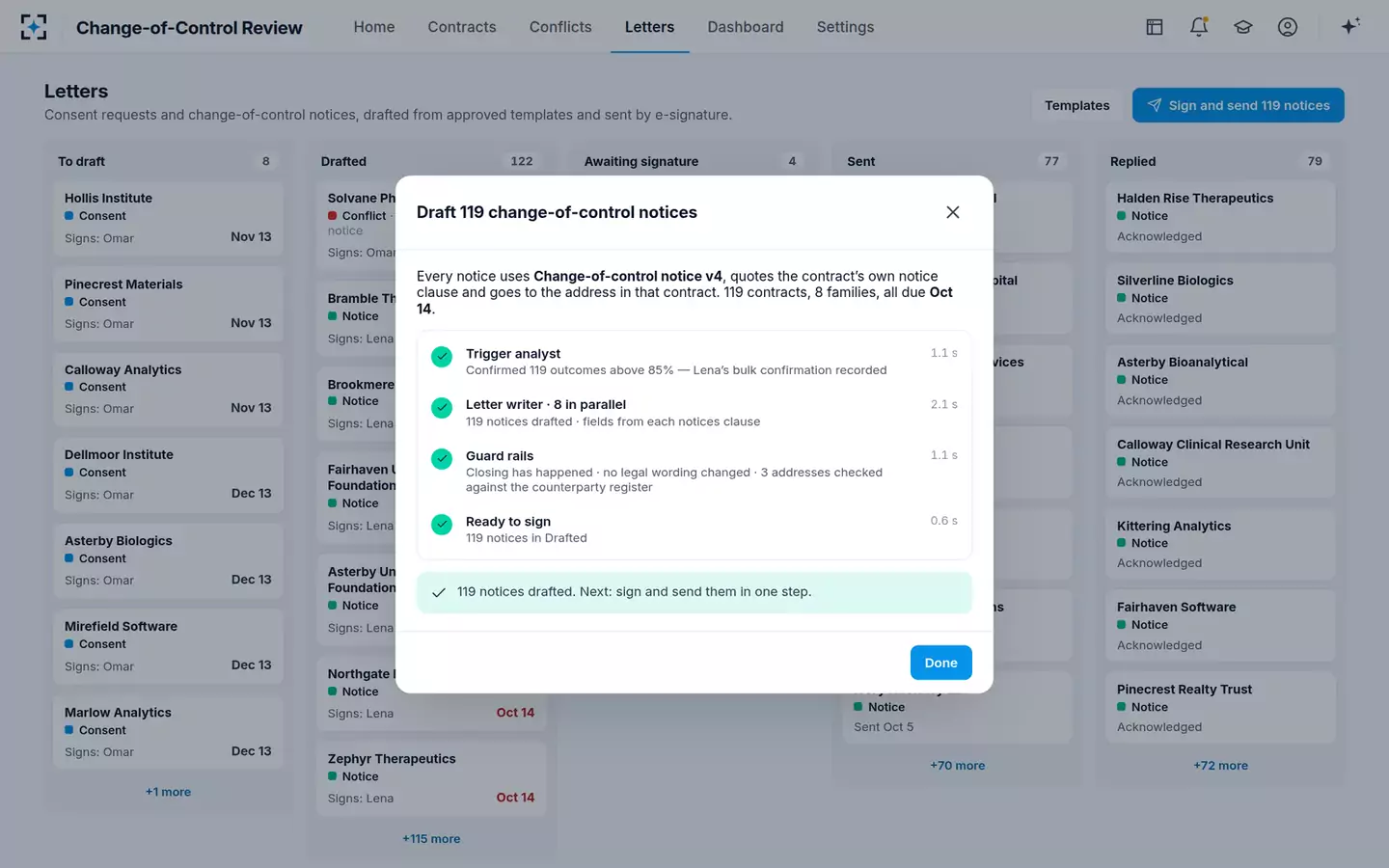This screenshot has height=868, width=1389.
Task: Switch to the Conflicts tab
Action: pos(560,27)
